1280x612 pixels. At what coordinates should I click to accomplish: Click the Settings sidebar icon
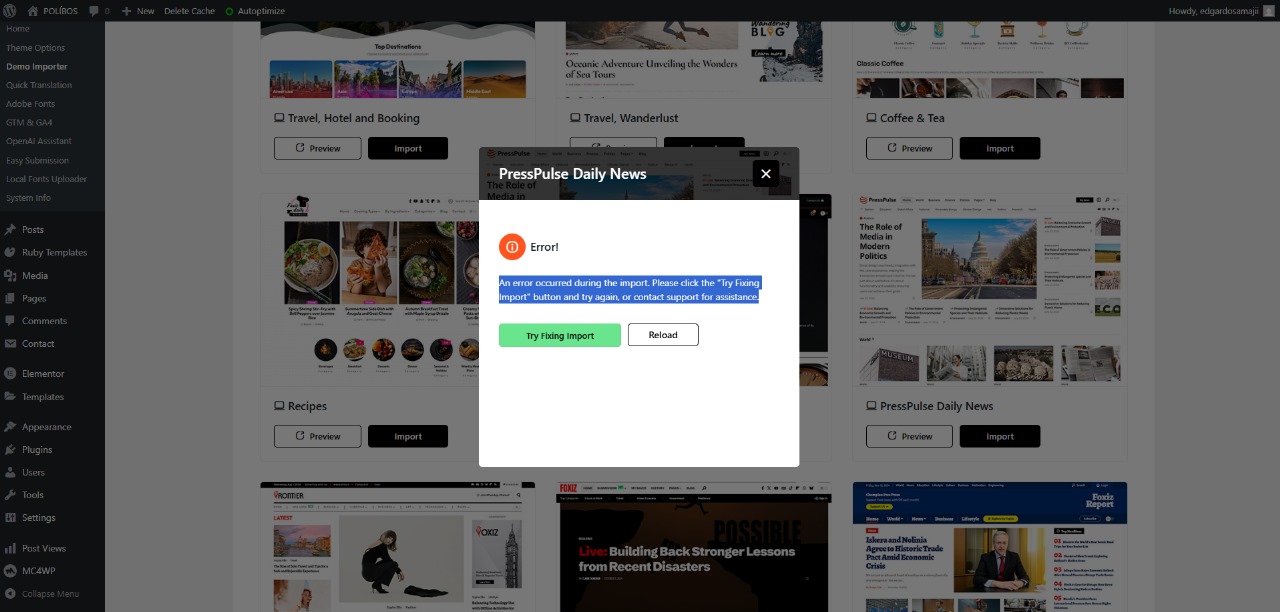pos(10,518)
